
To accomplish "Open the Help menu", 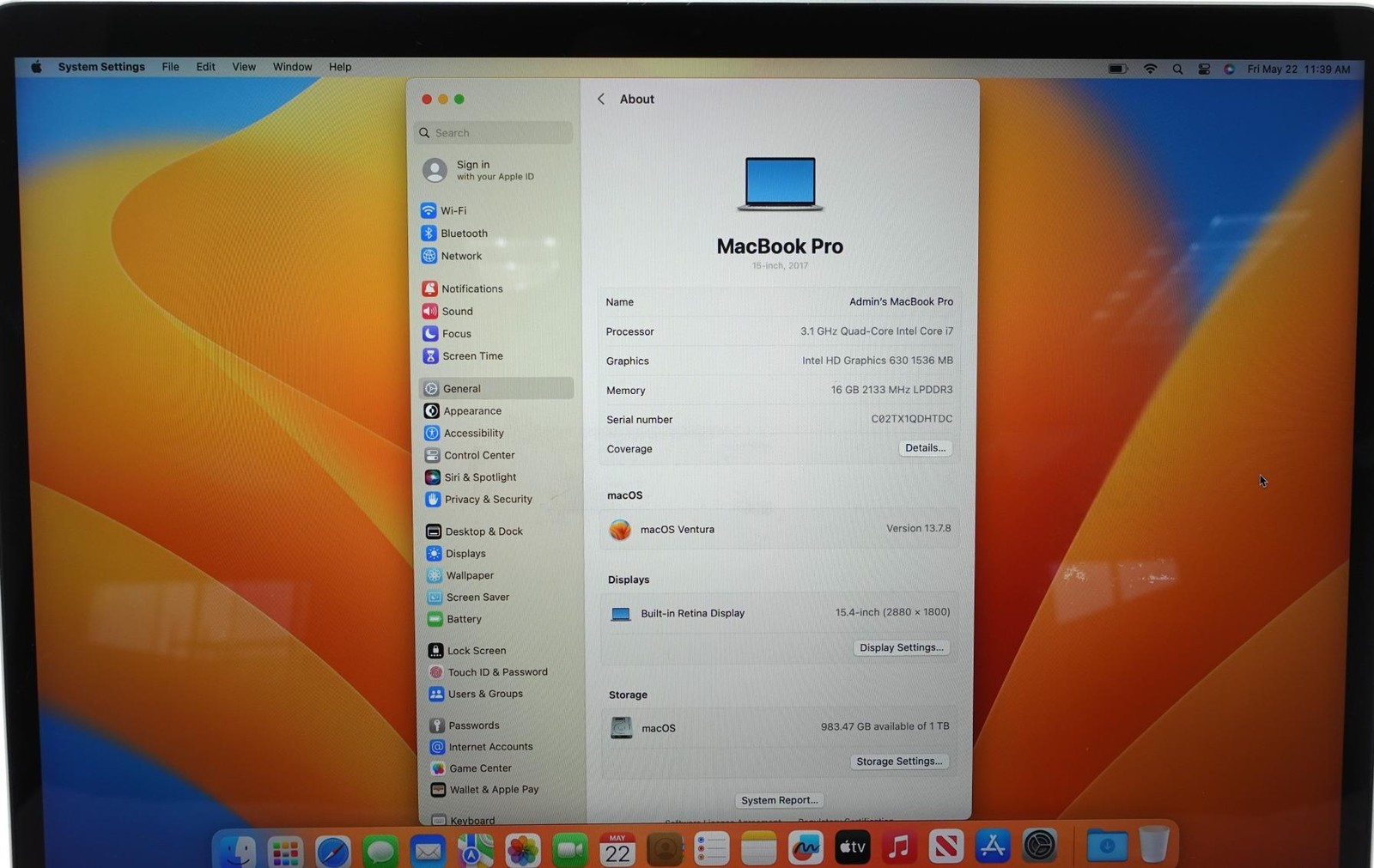I will pos(340,67).
